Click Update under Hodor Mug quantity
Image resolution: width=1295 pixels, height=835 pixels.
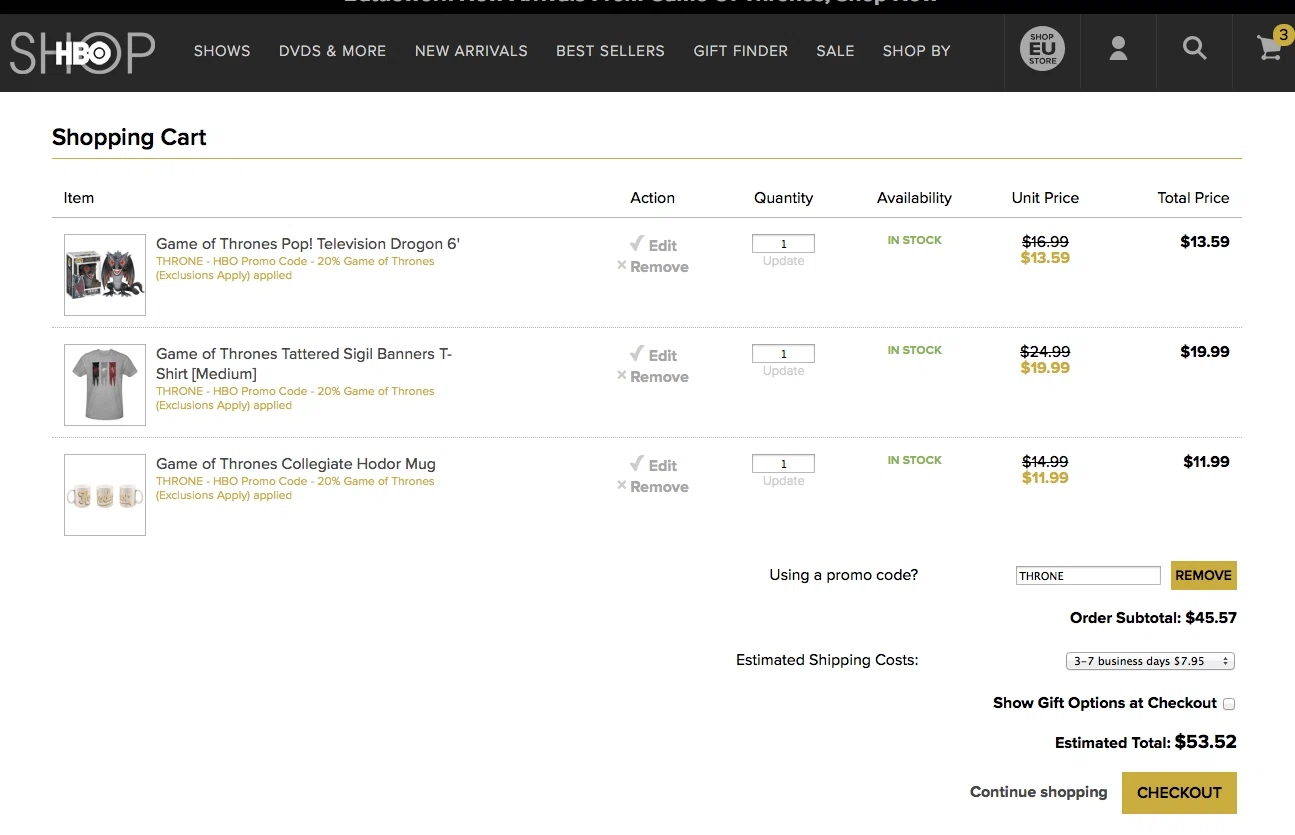pyautogui.click(x=783, y=481)
